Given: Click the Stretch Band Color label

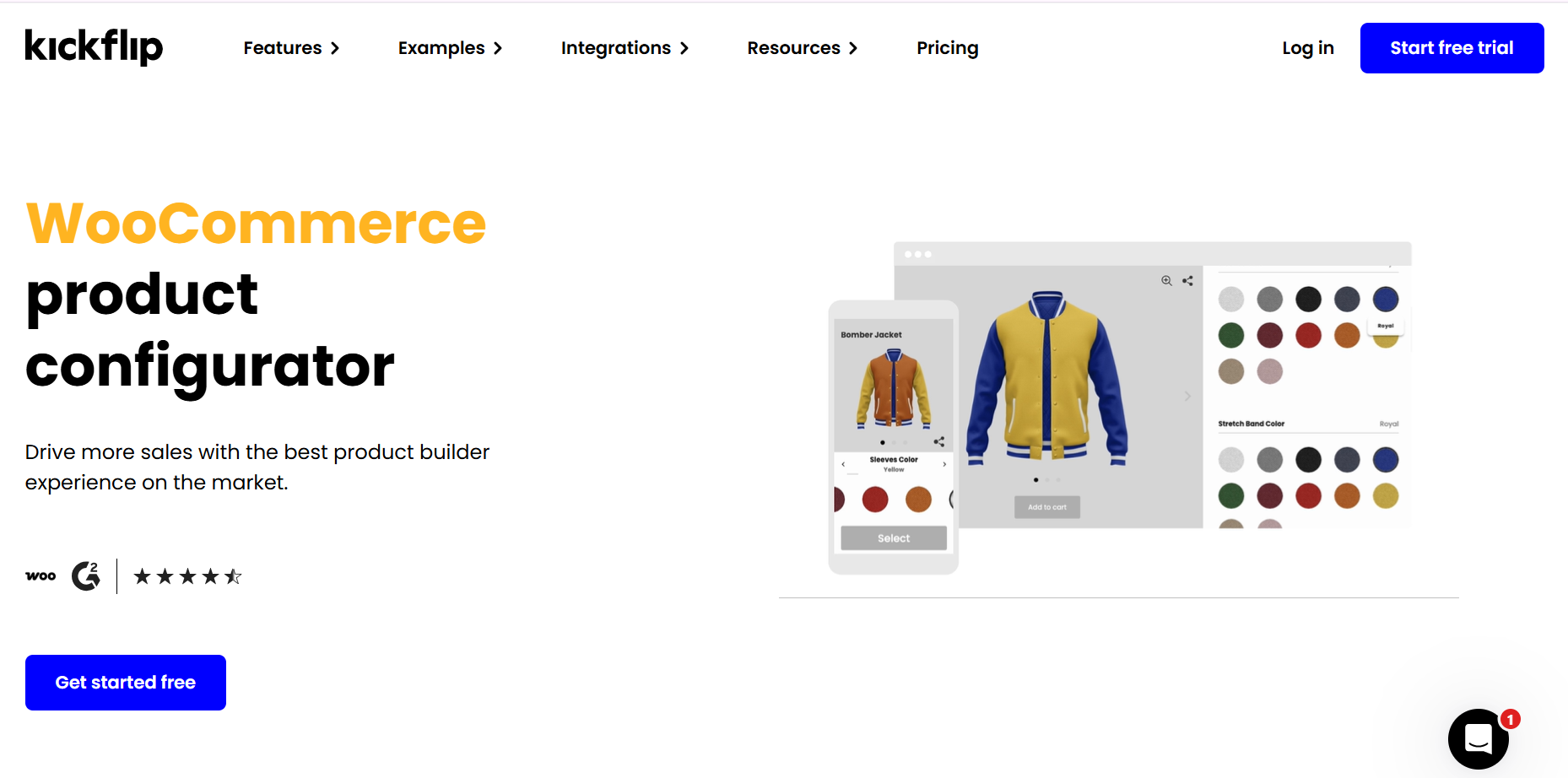Looking at the screenshot, I should tap(1251, 424).
